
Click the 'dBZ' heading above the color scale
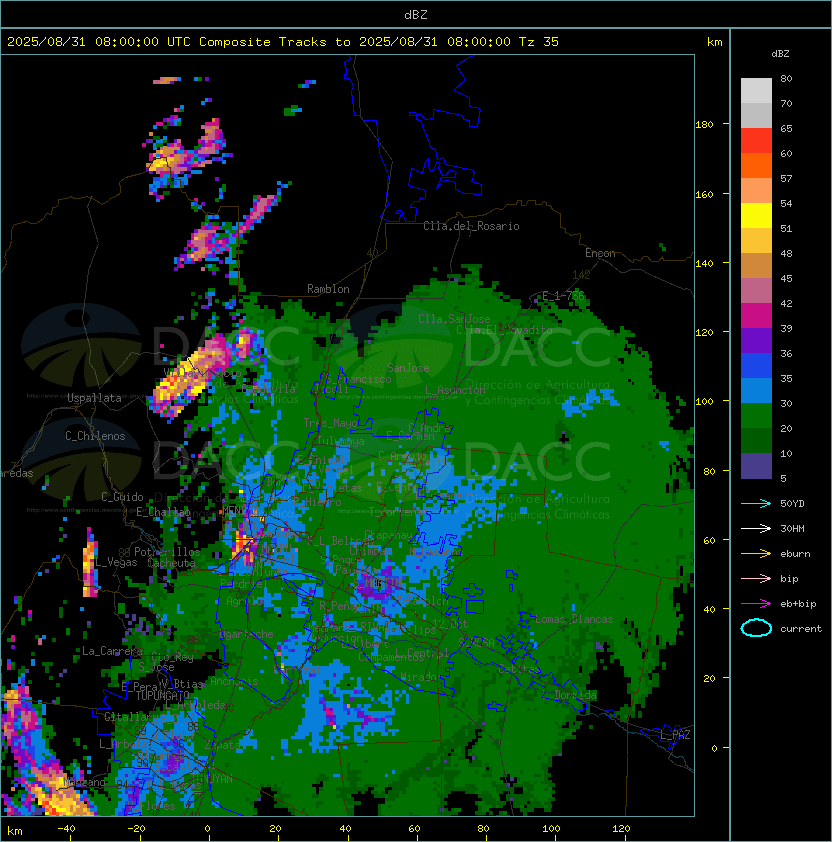(780, 54)
